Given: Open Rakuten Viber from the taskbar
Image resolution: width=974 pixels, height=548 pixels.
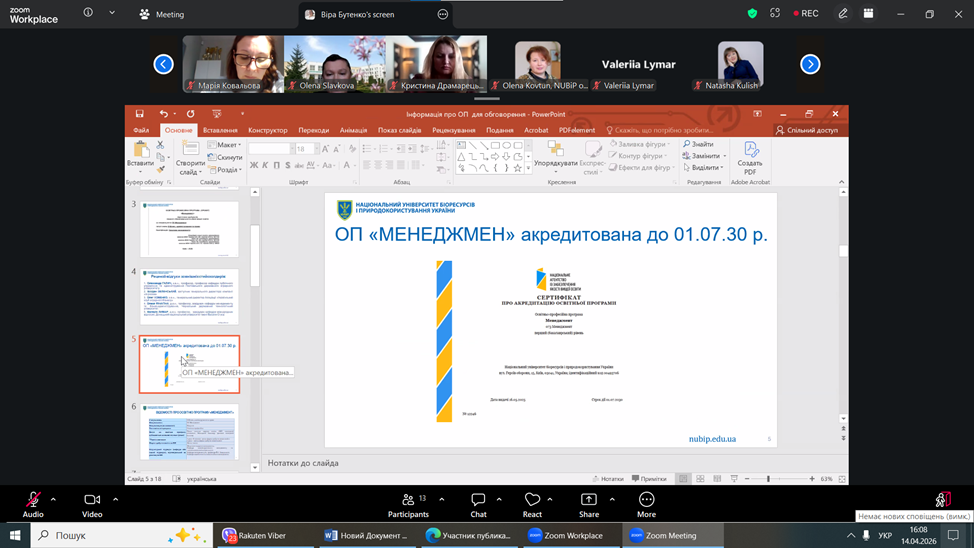Looking at the screenshot, I should click(254, 535).
